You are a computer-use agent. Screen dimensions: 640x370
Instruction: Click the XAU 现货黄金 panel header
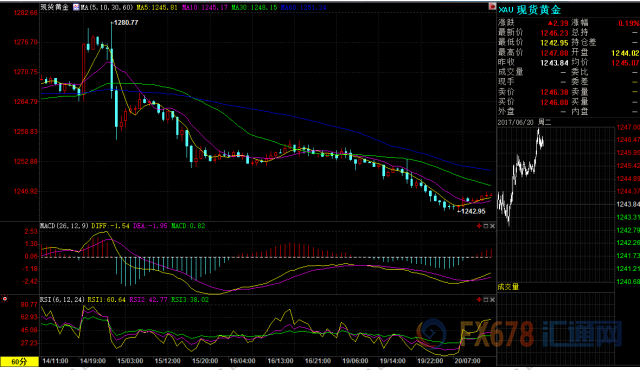point(529,10)
